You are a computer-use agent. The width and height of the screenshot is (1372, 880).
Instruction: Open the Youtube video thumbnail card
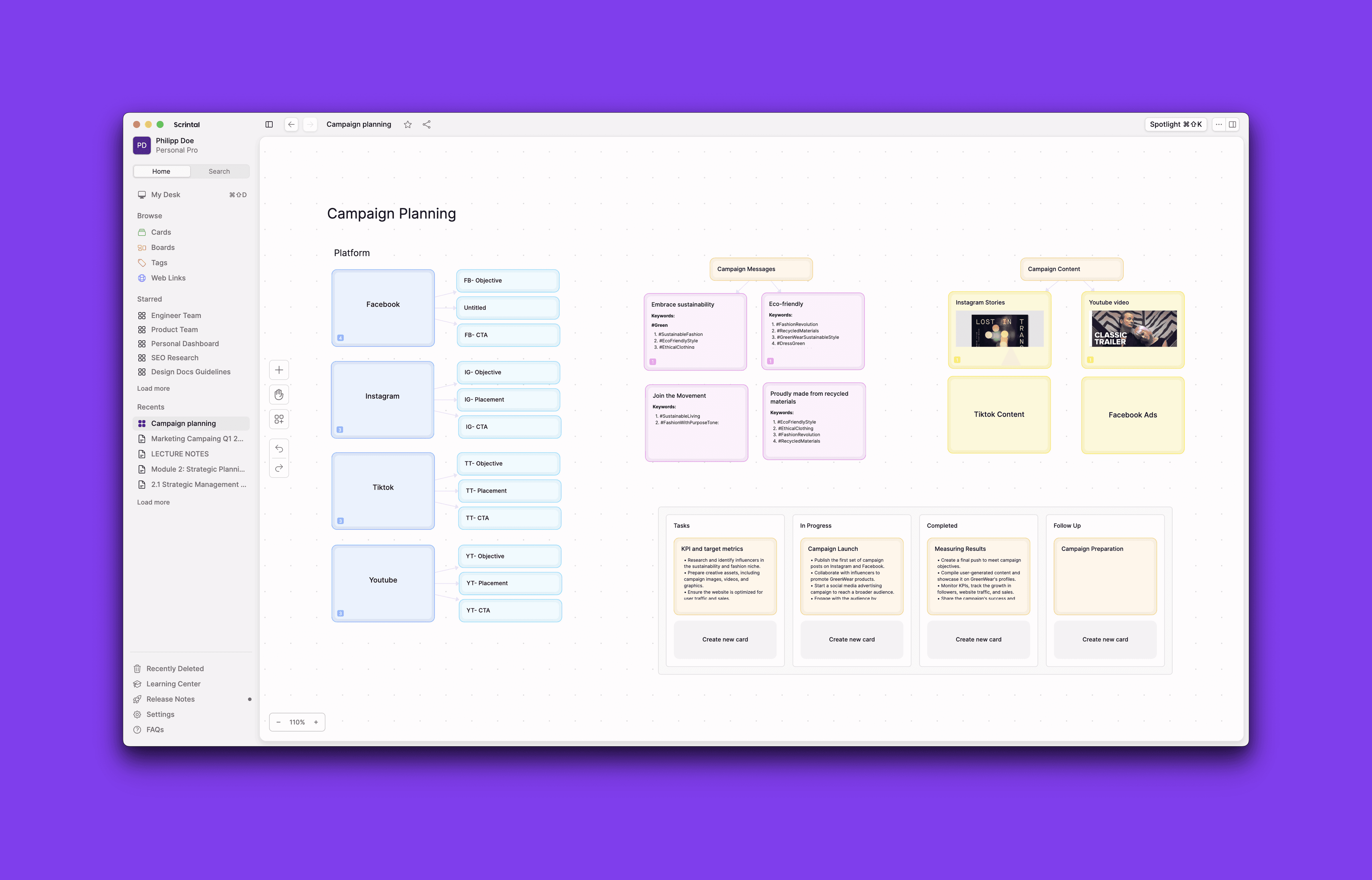(x=1134, y=328)
